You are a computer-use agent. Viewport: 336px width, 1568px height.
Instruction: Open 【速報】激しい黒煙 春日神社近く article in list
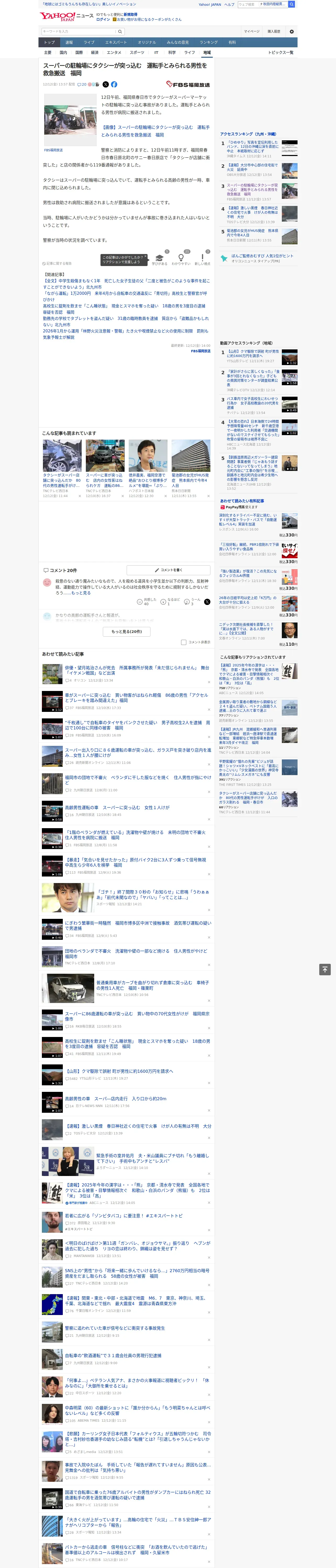coord(138,1126)
